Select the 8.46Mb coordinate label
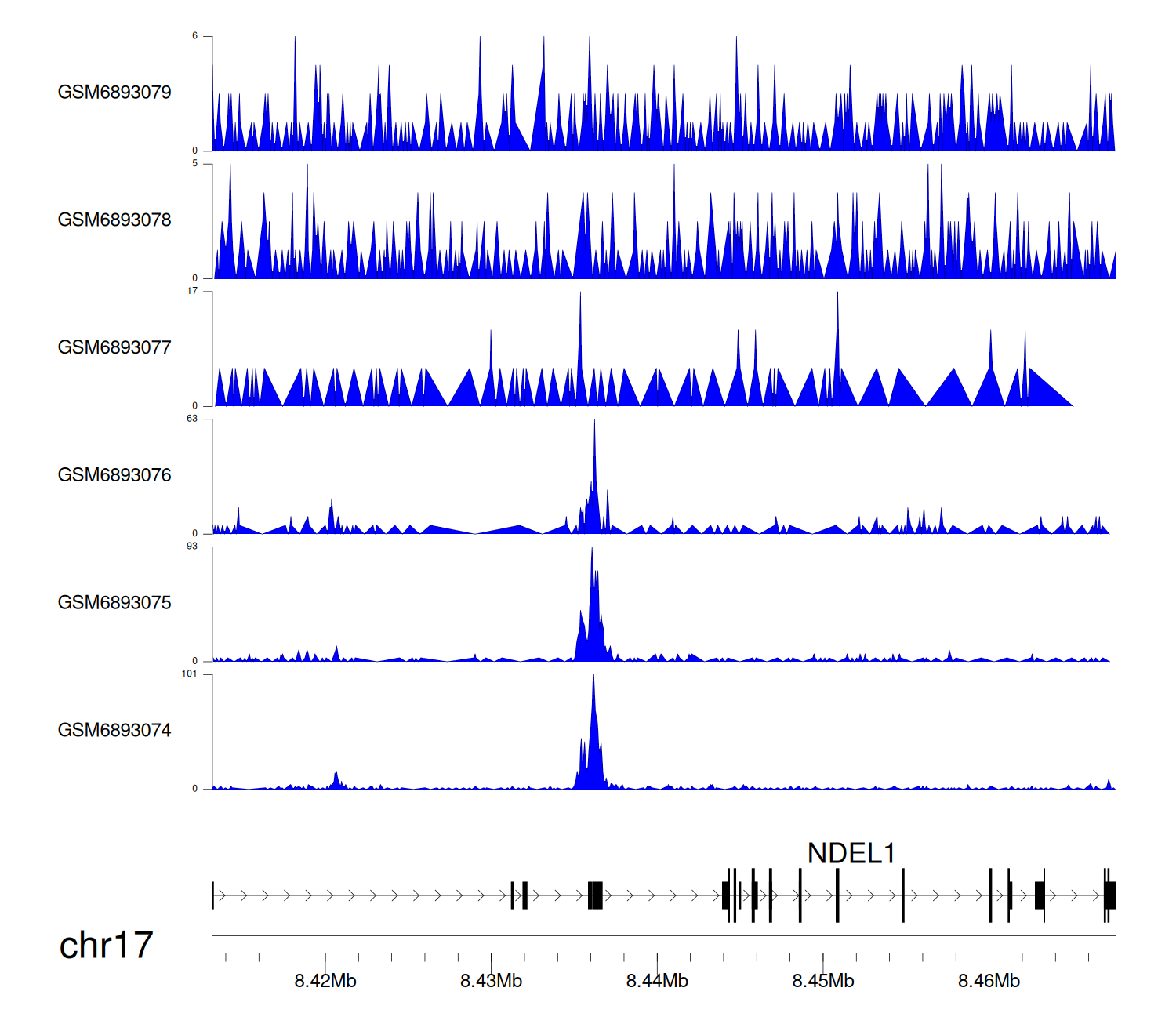Screen dimensions: 1176x1035 [x=989, y=981]
